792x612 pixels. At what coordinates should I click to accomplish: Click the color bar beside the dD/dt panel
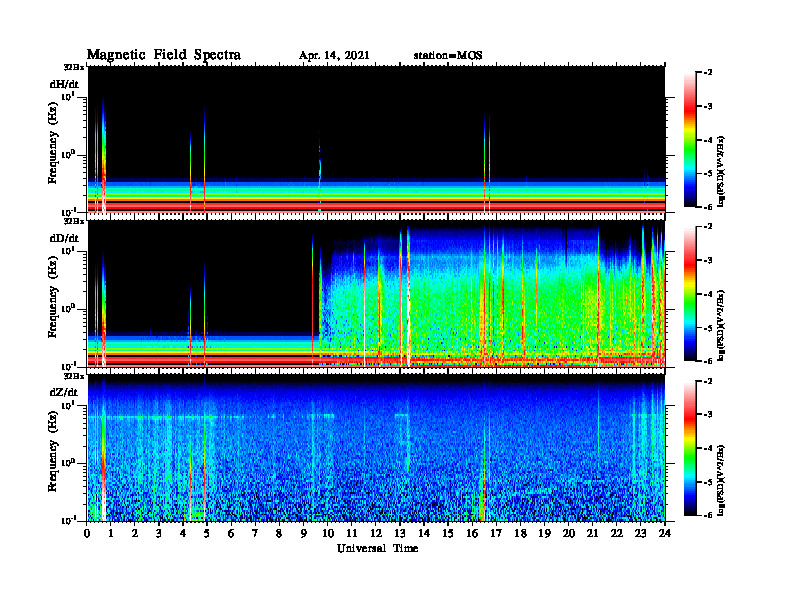(689, 294)
